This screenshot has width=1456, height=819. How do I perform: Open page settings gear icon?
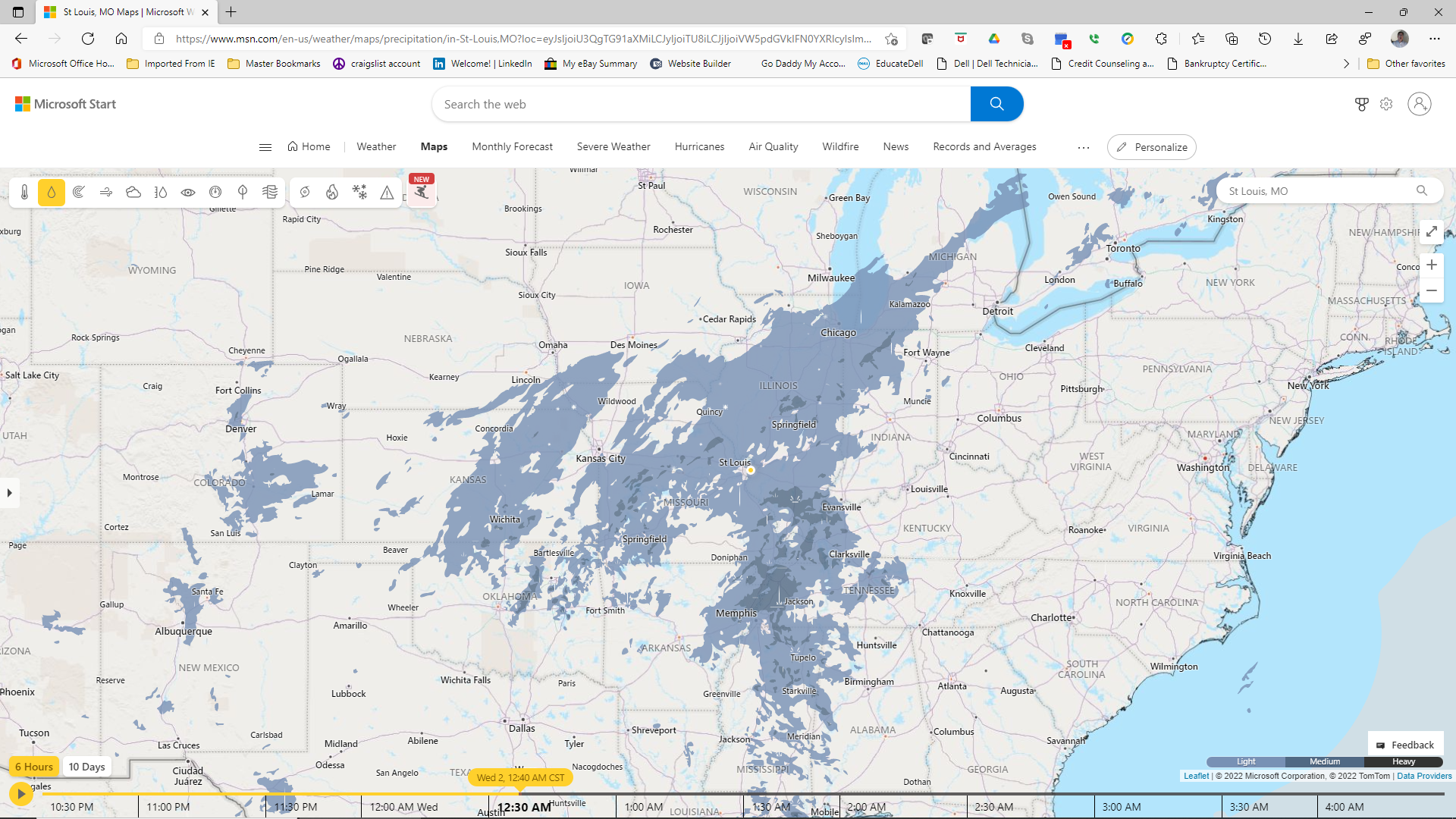coord(1386,105)
